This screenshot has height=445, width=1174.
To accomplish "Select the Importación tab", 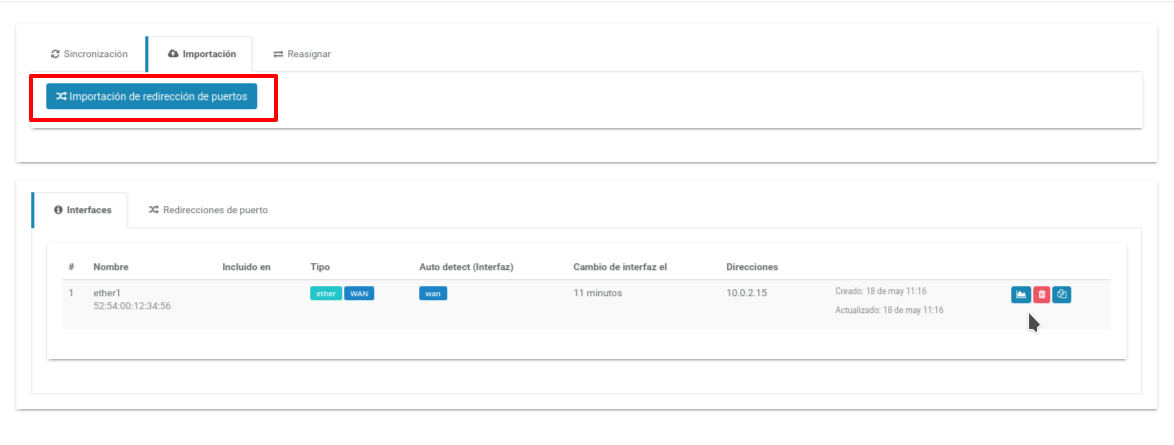I will [199, 54].
